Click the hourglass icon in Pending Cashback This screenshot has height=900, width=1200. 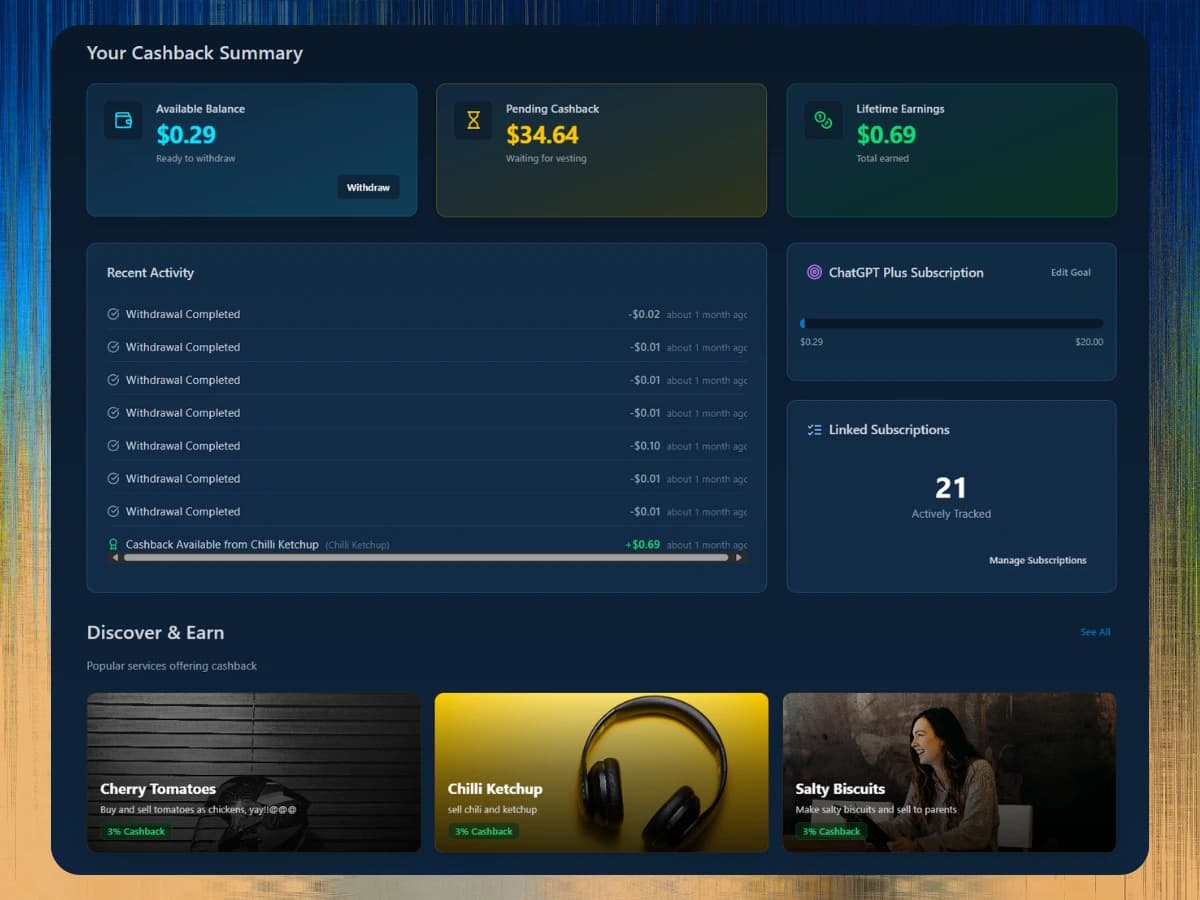[x=473, y=120]
